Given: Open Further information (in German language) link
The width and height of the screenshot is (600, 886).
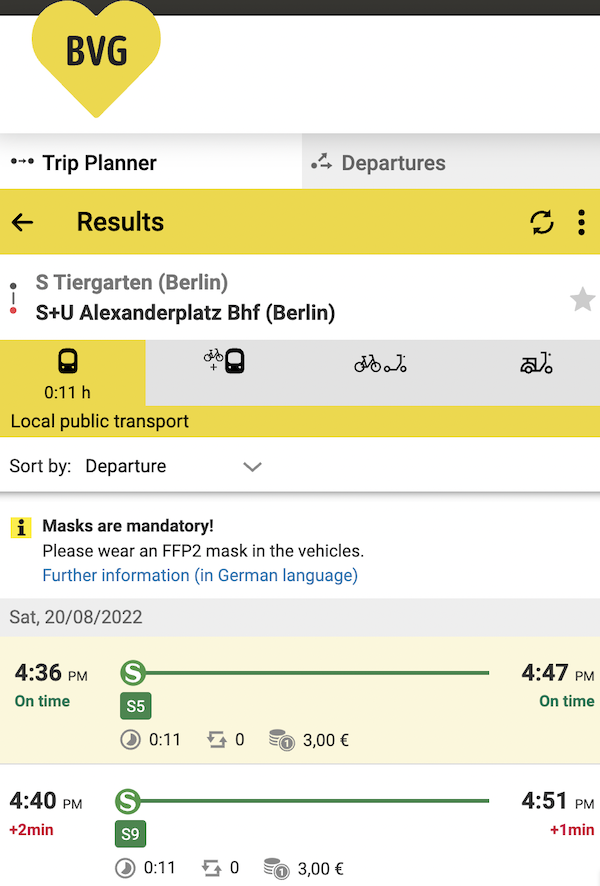Looking at the screenshot, I should coord(200,575).
